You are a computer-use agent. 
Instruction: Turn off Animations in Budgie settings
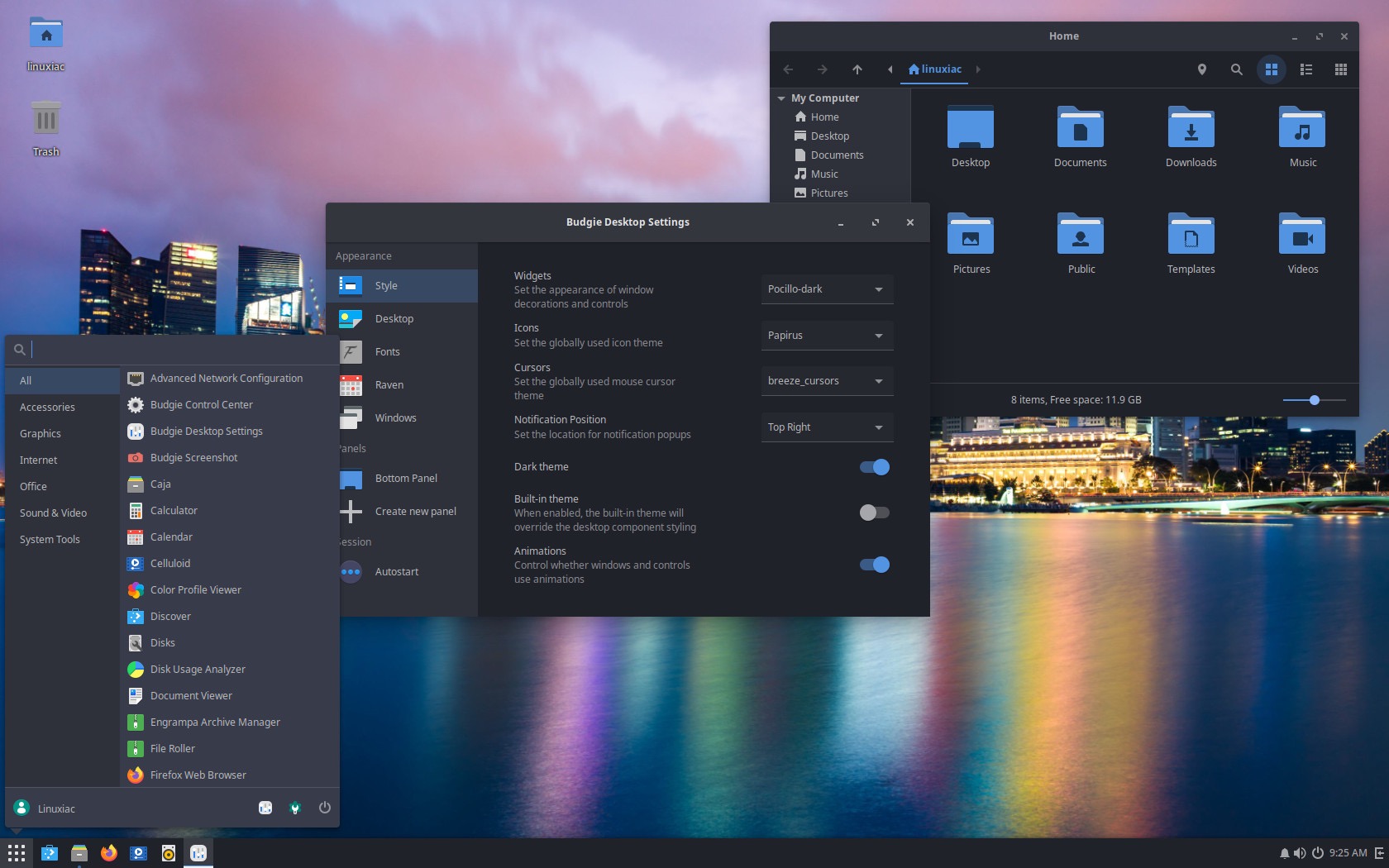(874, 565)
